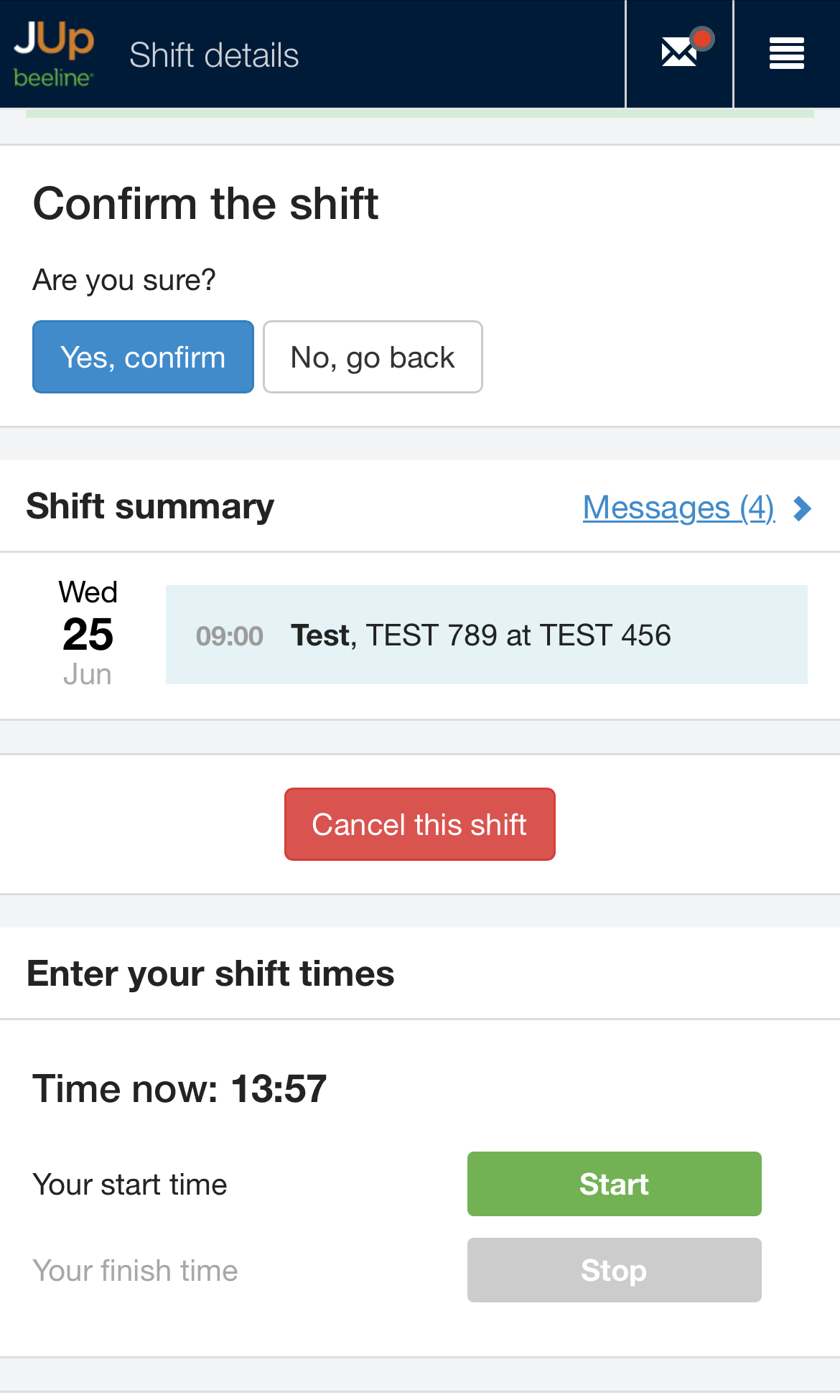
Task: Open the Messages (4) link
Action: [678, 508]
